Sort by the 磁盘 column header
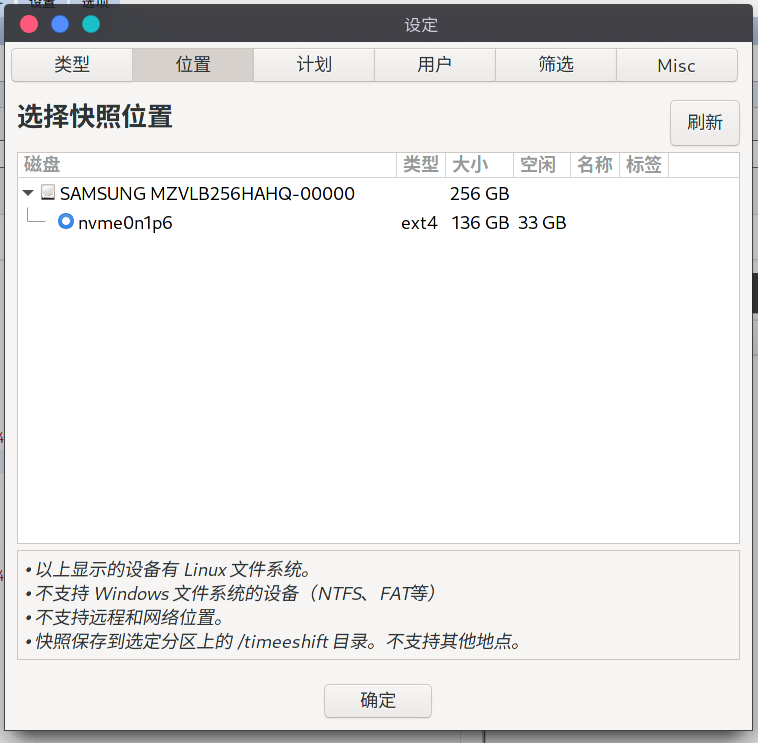The image size is (758, 743). point(207,165)
